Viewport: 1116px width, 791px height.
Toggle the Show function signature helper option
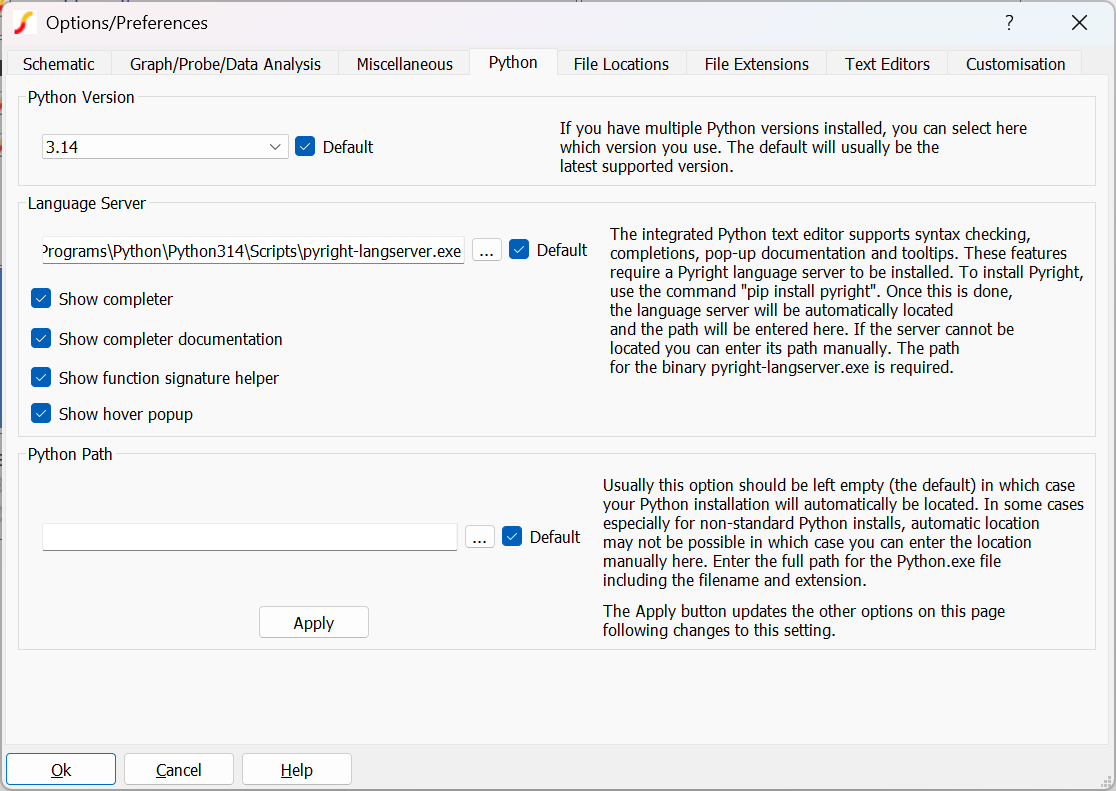point(40,377)
